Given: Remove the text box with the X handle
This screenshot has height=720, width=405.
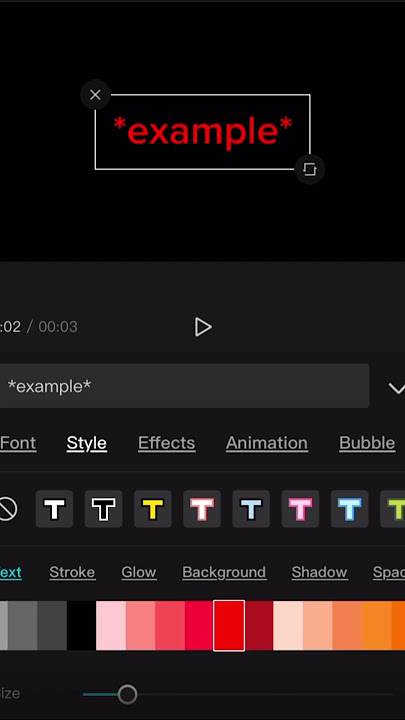Looking at the screenshot, I should click(x=95, y=95).
